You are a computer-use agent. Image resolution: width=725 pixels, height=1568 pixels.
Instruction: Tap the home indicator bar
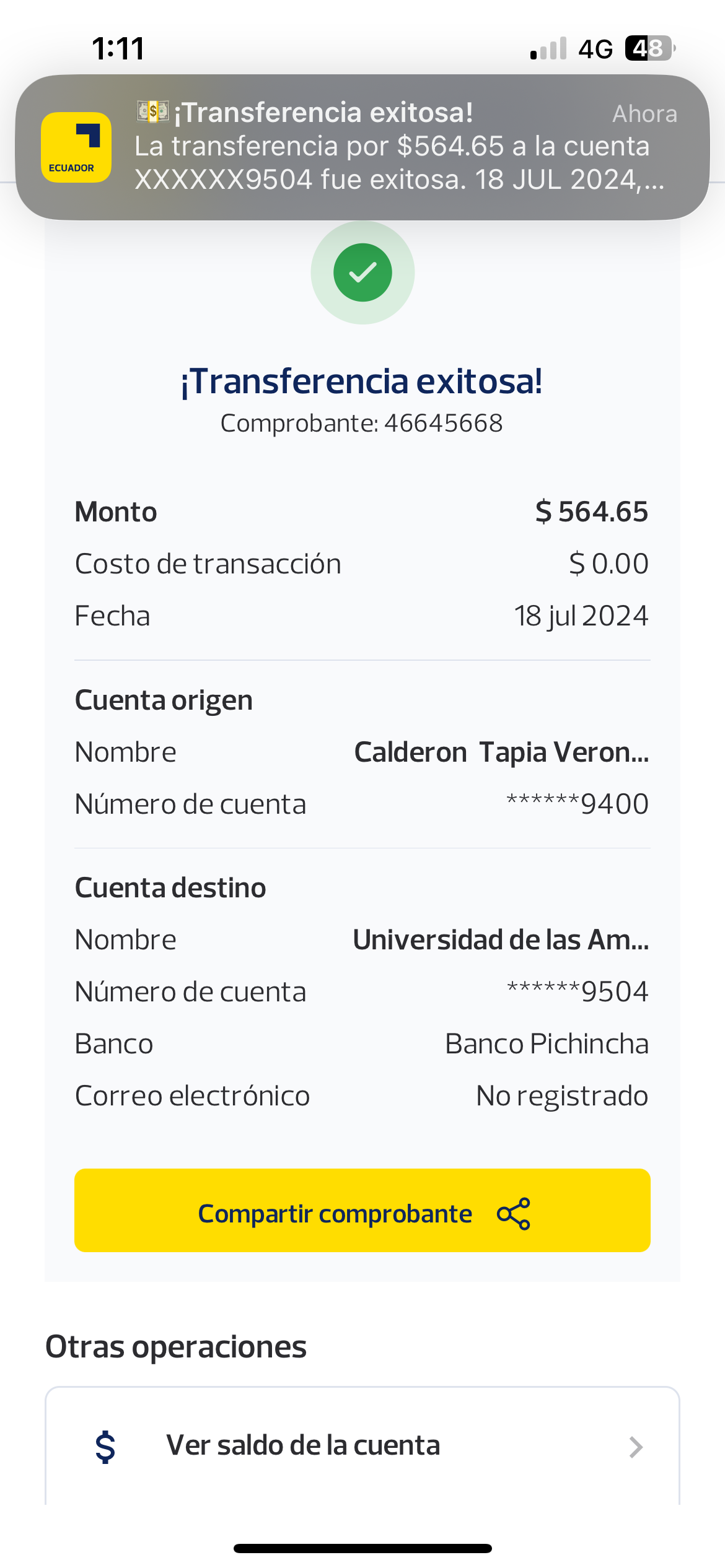tap(362, 1548)
